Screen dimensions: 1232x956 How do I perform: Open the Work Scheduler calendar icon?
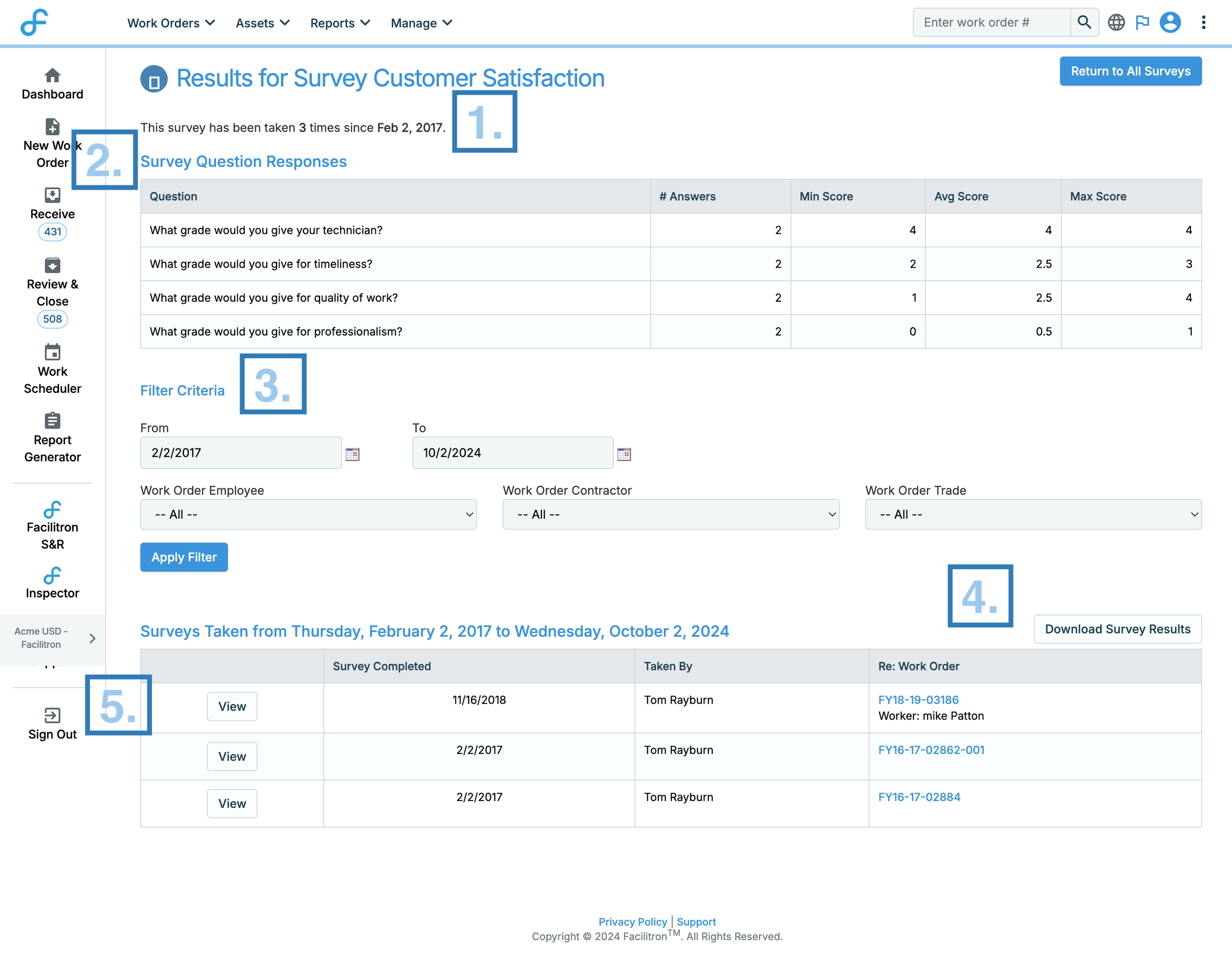coord(52,352)
